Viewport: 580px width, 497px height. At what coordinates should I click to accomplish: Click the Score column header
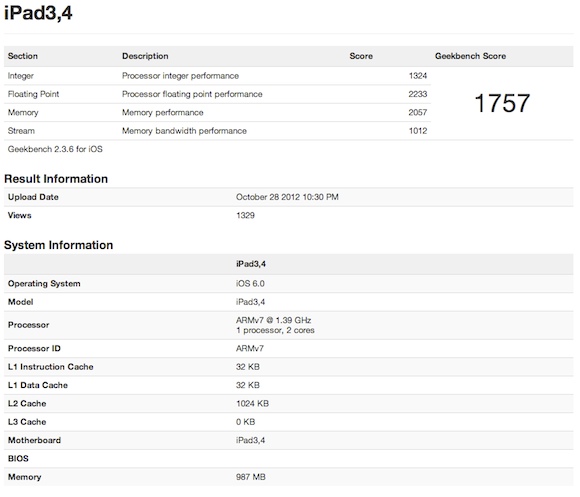click(361, 56)
